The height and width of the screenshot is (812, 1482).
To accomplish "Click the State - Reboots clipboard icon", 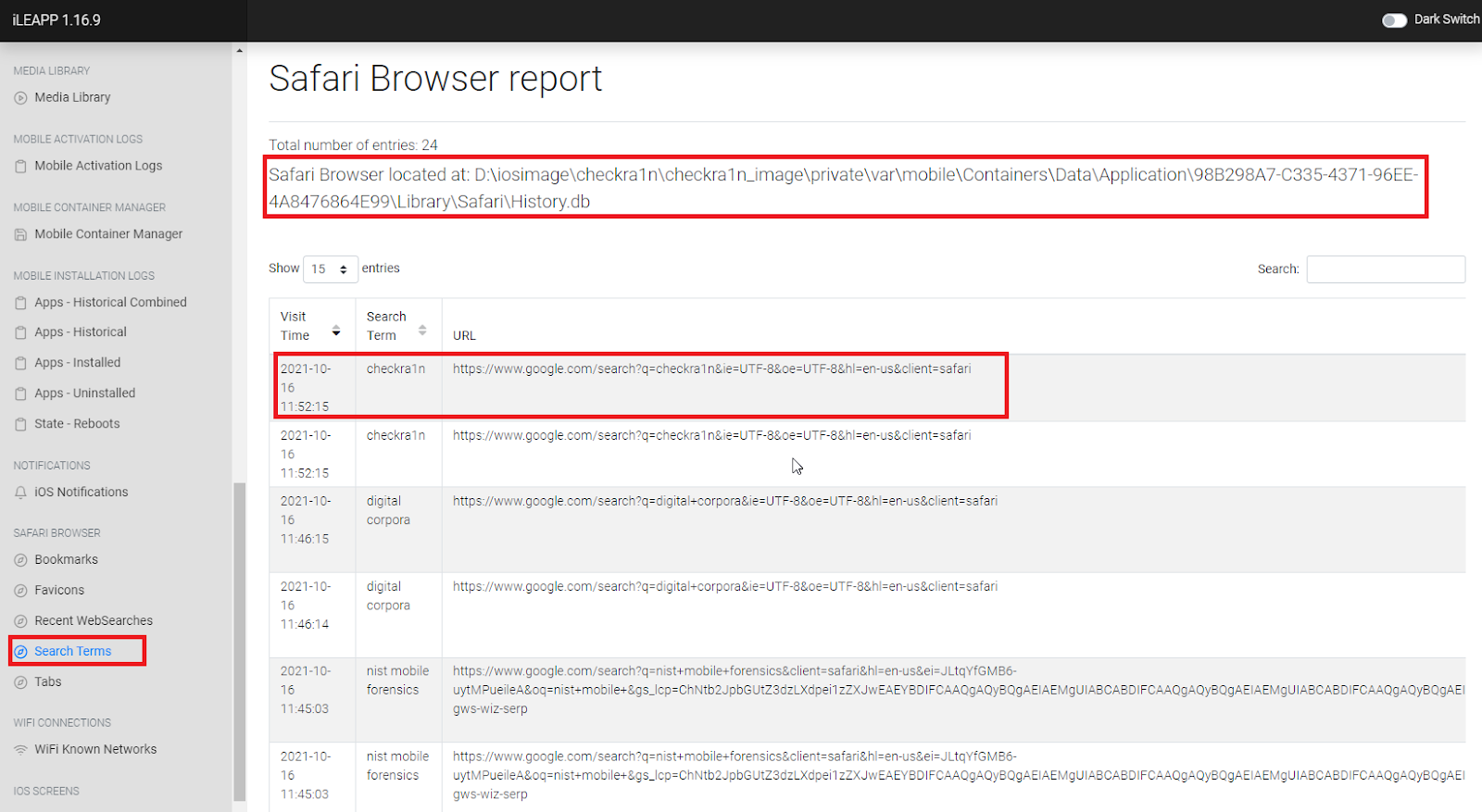I will [20, 424].
